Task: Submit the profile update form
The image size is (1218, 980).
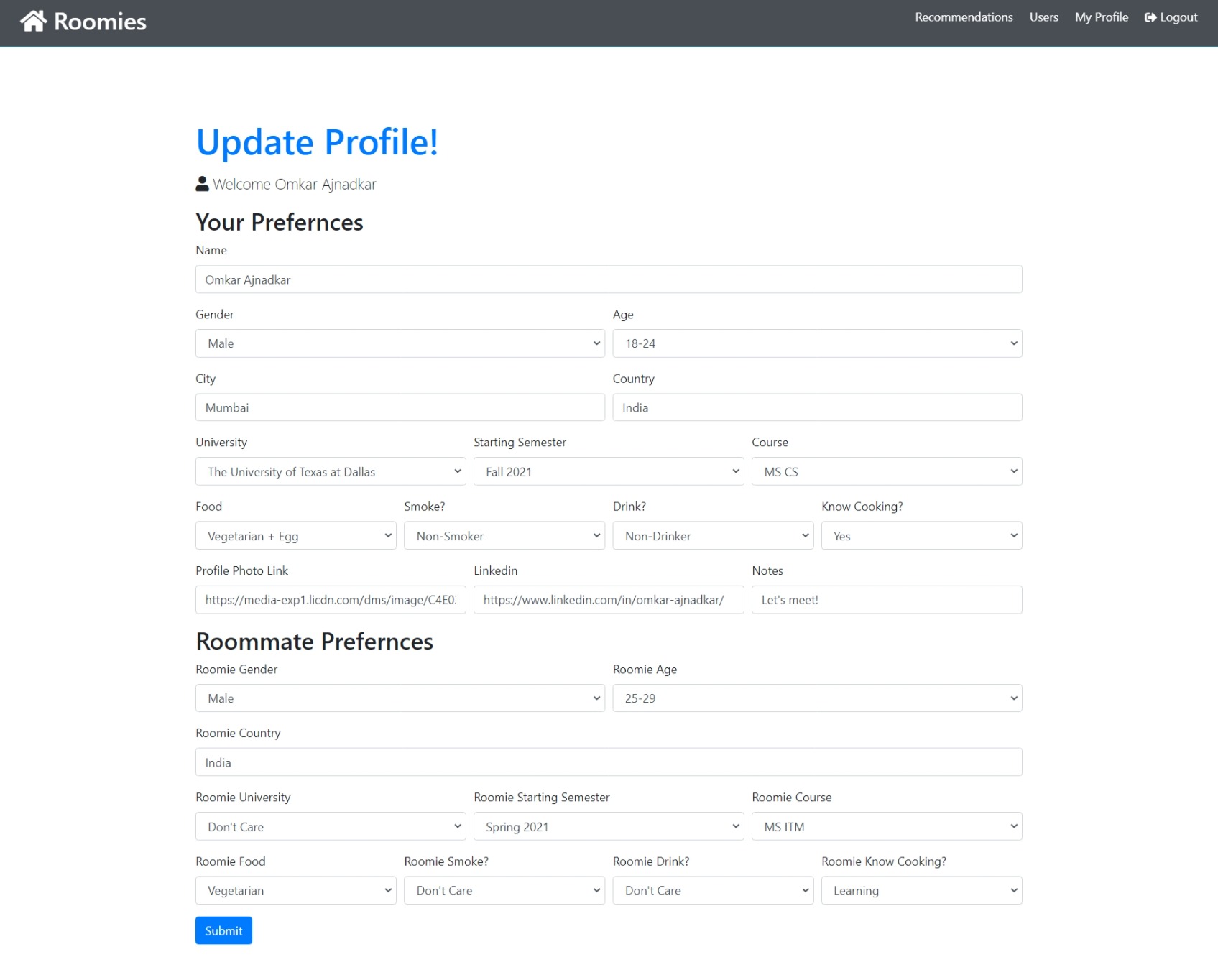Action: pyautogui.click(x=223, y=930)
